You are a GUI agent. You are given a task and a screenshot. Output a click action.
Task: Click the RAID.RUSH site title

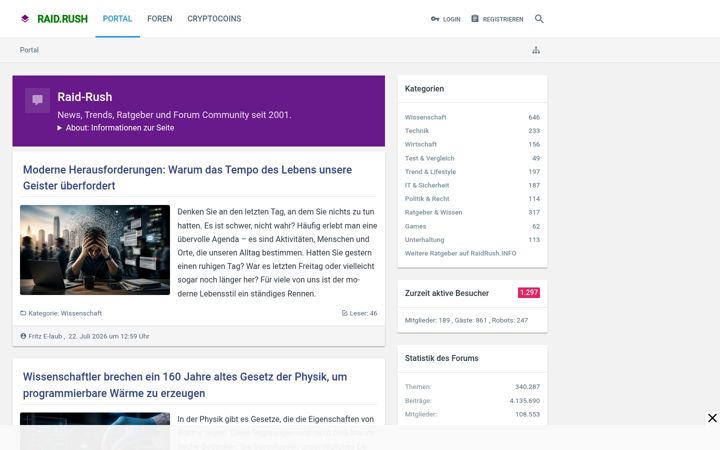click(62, 19)
